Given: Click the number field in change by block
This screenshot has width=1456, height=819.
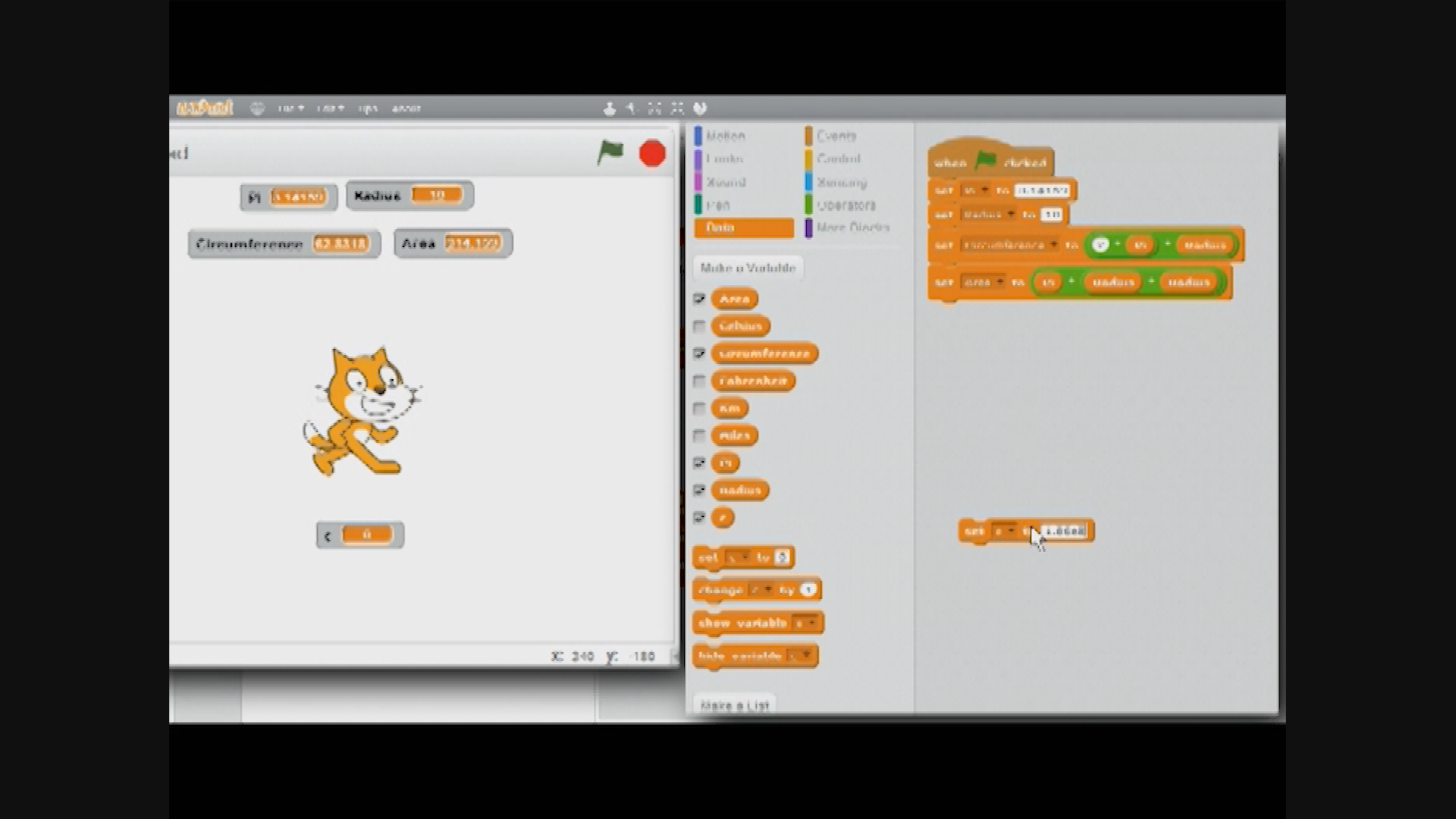Looking at the screenshot, I should (808, 589).
